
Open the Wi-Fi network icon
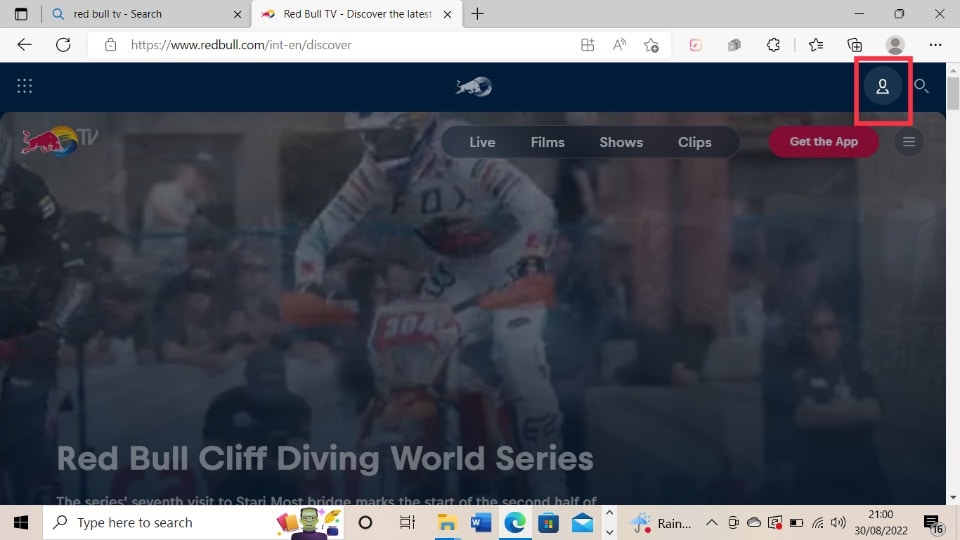click(x=817, y=523)
